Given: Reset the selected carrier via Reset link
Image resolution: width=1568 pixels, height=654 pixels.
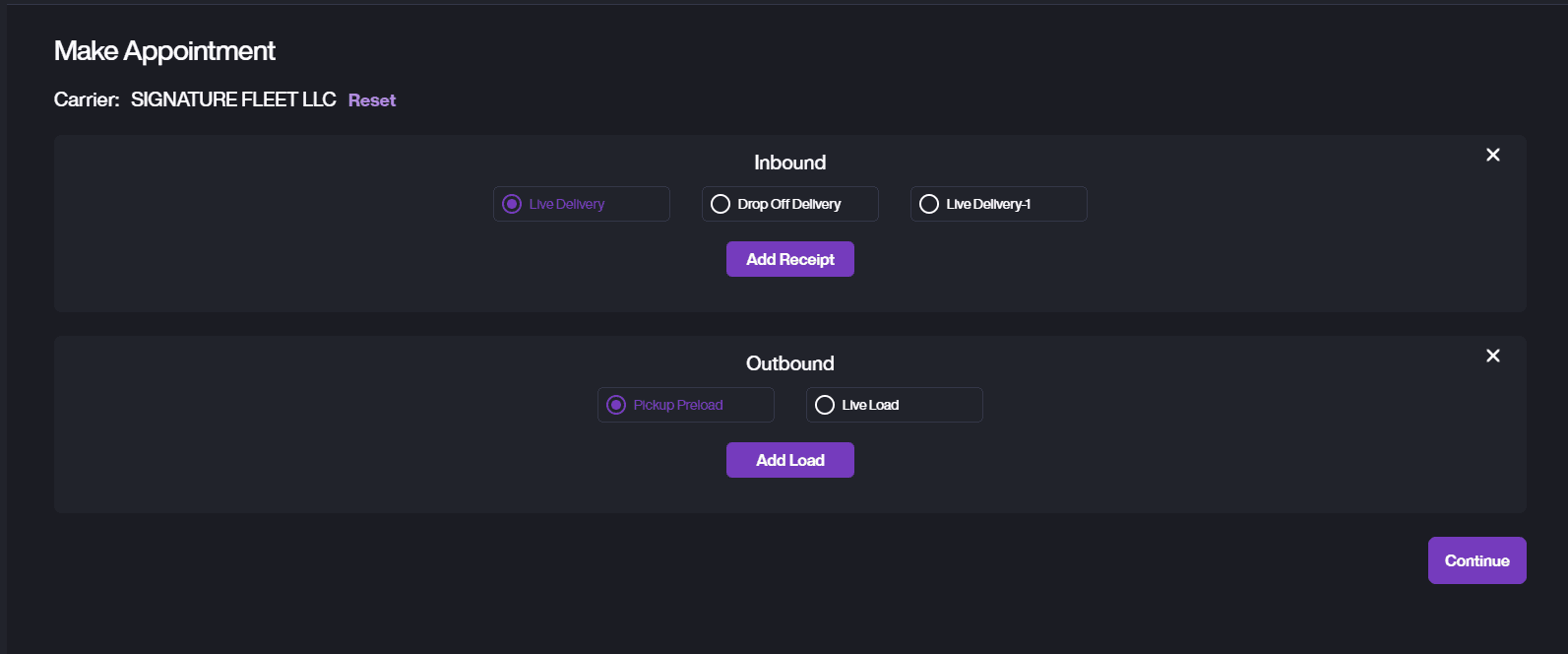Looking at the screenshot, I should pyautogui.click(x=371, y=100).
